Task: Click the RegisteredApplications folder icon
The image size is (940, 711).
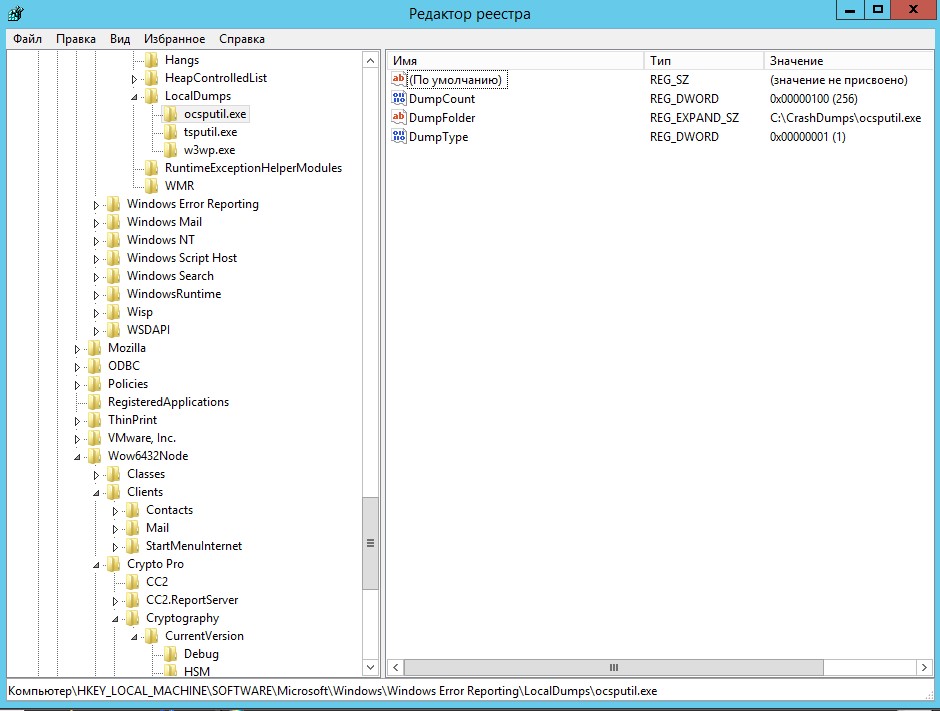Action: [x=95, y=402]
